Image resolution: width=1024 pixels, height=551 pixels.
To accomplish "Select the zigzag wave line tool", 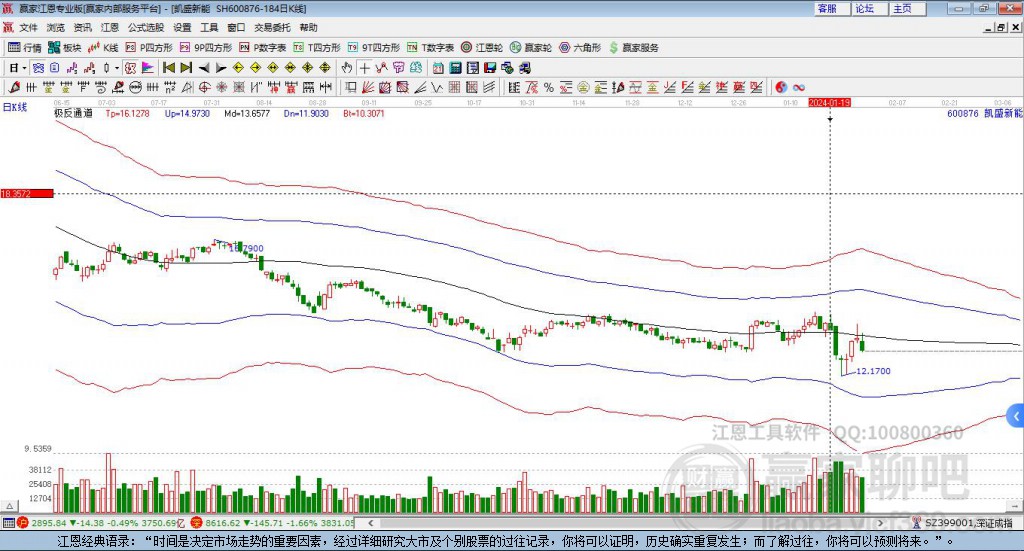I will [437, 87].
